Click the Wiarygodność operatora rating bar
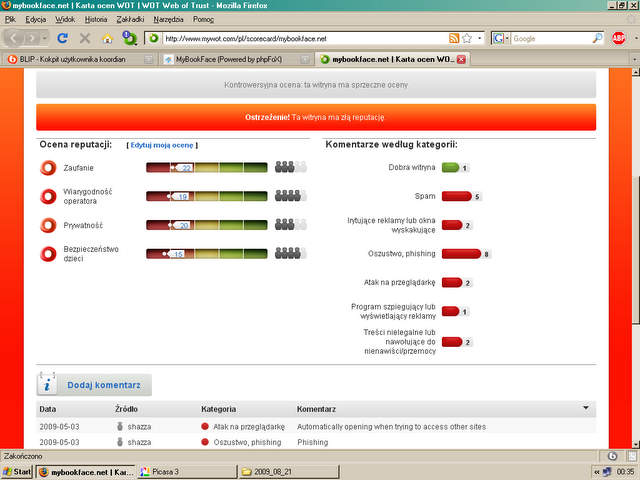Viewport: 640px width, 480px height. (207, 196)
